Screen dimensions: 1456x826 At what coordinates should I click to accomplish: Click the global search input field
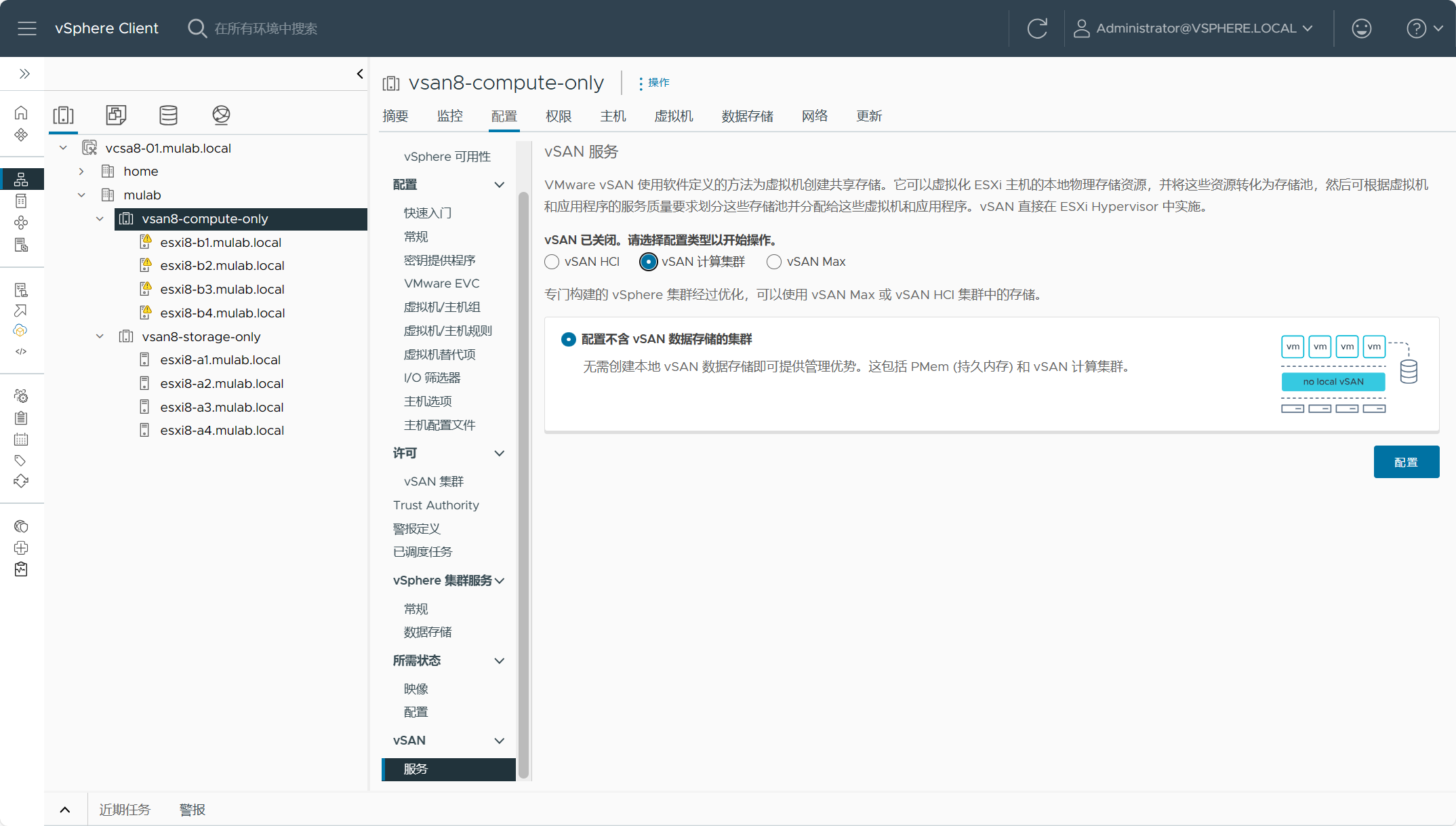266,28
